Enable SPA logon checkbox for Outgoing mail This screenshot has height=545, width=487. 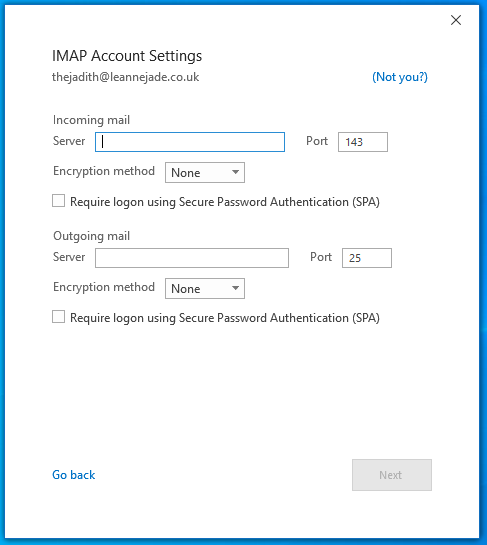[58, 317]
